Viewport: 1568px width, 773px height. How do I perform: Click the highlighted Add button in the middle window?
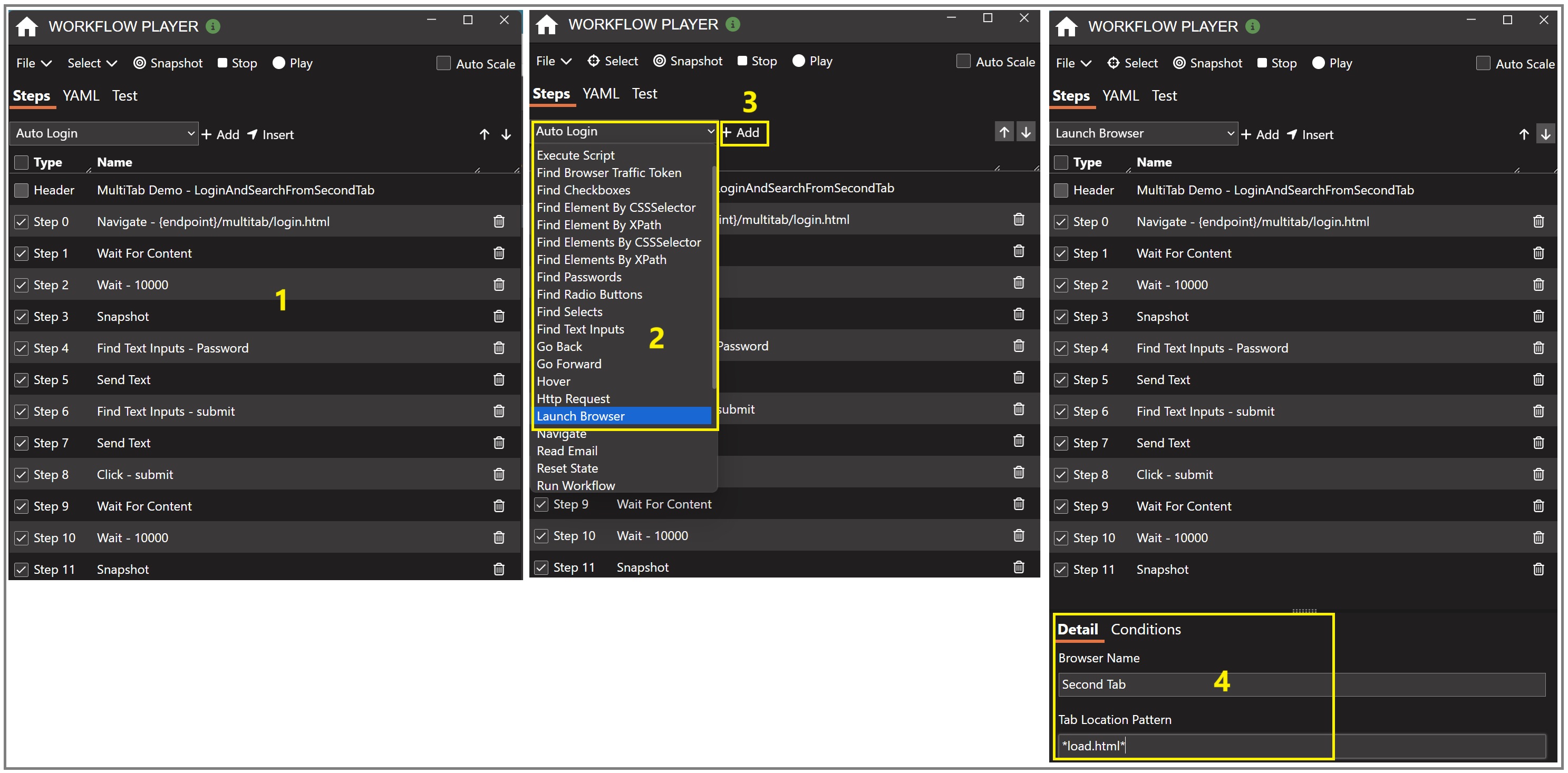tap(744, 133)
